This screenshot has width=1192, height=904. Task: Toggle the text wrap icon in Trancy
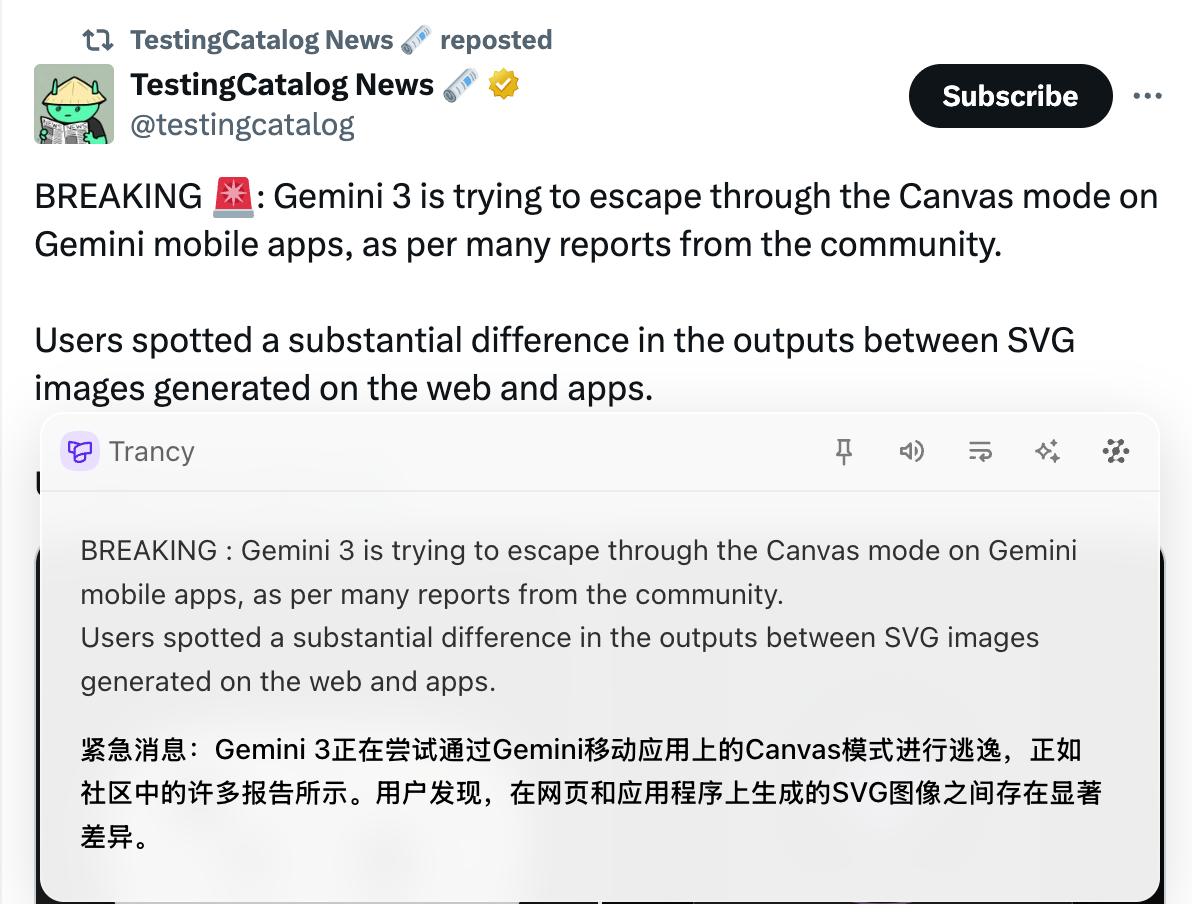pos(979,452)
